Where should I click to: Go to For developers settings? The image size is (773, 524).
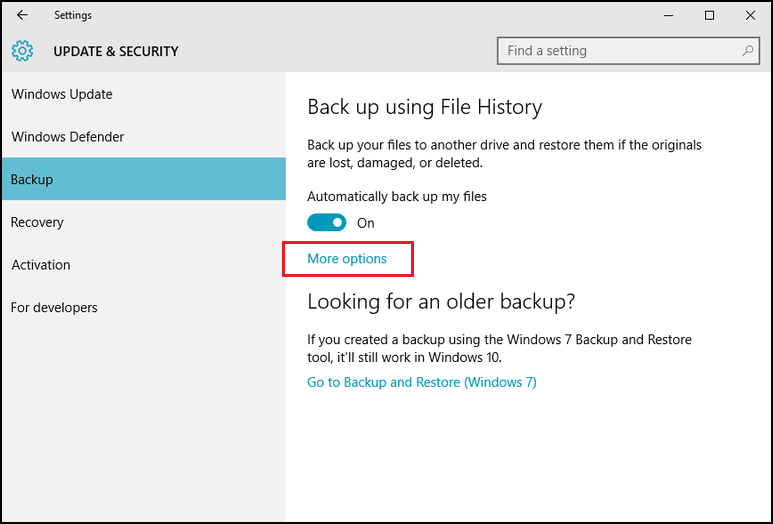54,308
